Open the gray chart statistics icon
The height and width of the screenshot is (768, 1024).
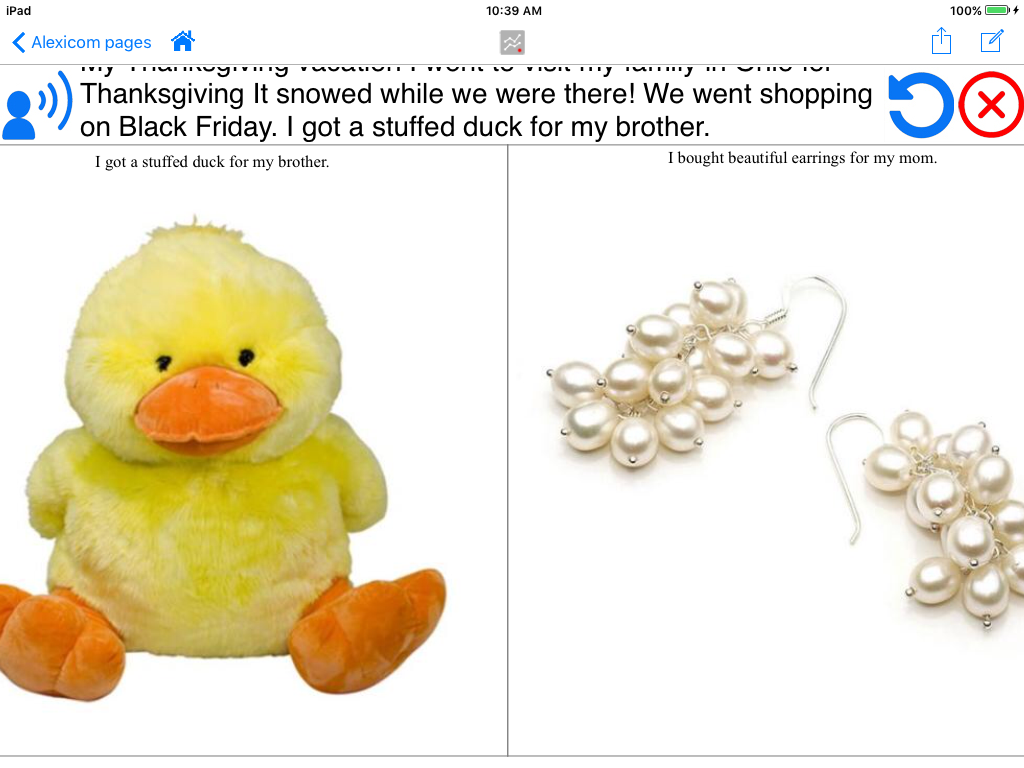coord(513,42)
